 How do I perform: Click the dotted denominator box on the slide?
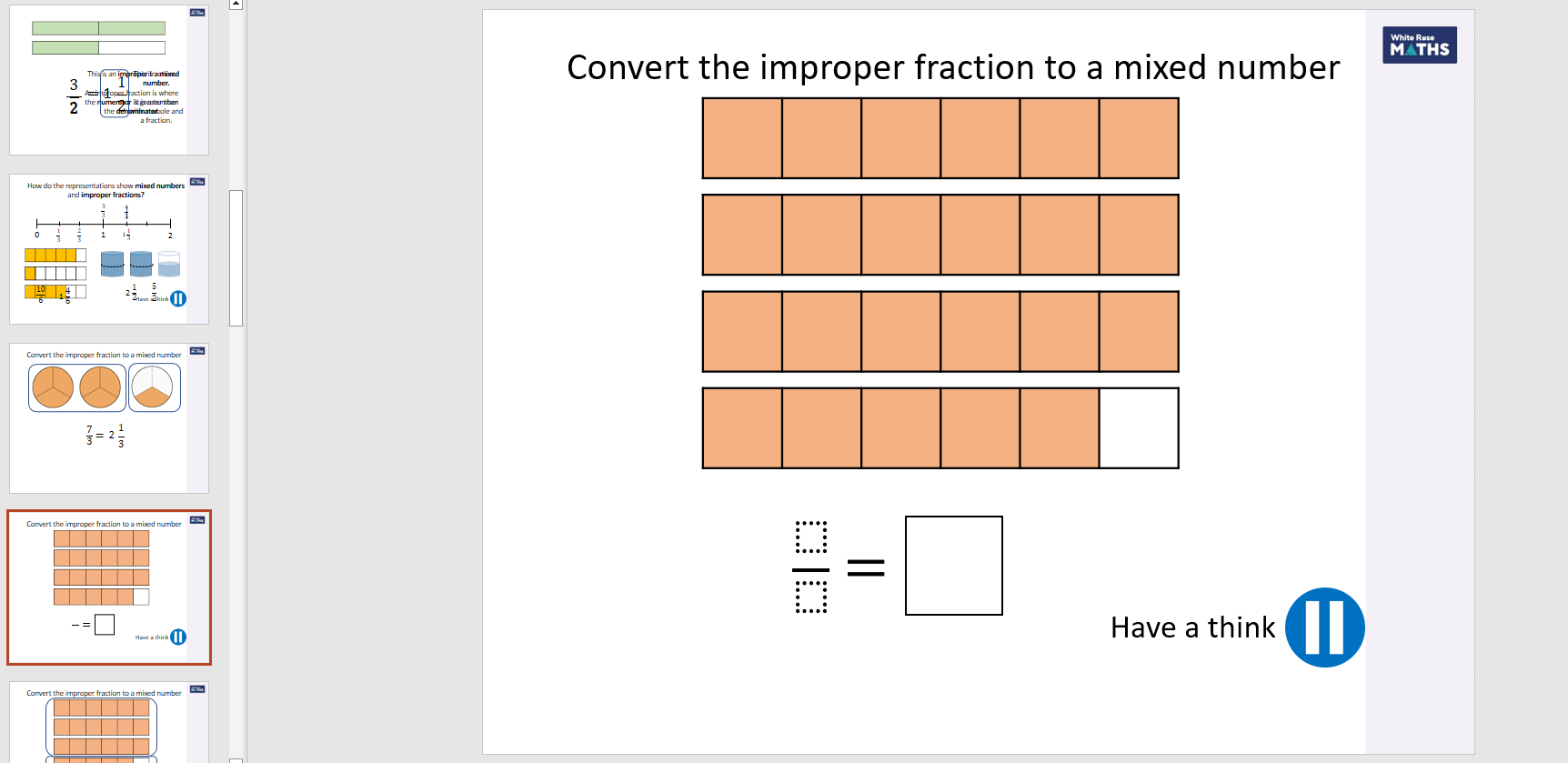click(810, 597)
